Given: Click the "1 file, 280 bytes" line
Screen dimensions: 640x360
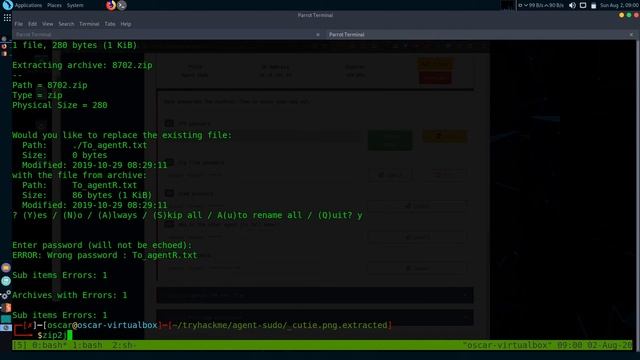Looking at the screenshot, I should [x=75, y=45].
